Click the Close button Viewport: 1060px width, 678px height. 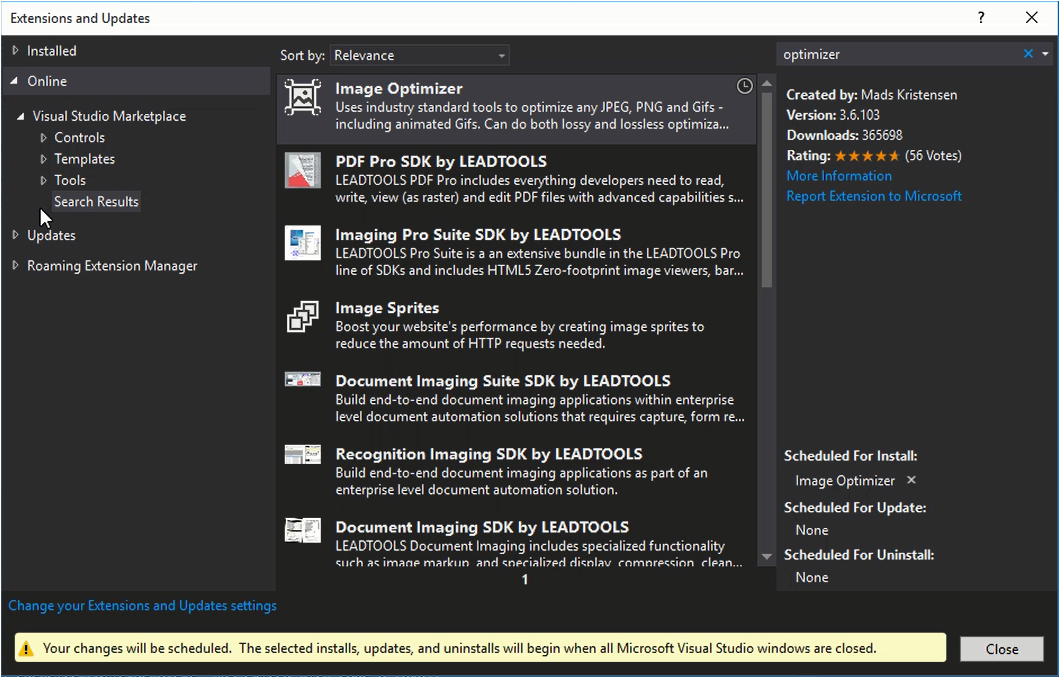[1001, 649]
